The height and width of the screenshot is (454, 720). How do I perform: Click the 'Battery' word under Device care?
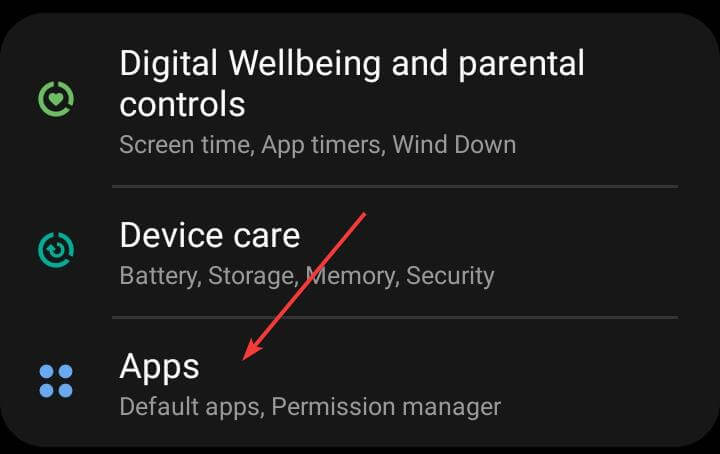(159, 276)
